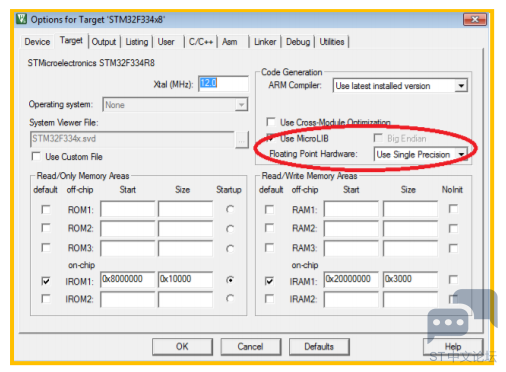The image size is (506, 372).
Task: Click the IRAM1 Start field 0x20000000
Action: click(351, 279)
